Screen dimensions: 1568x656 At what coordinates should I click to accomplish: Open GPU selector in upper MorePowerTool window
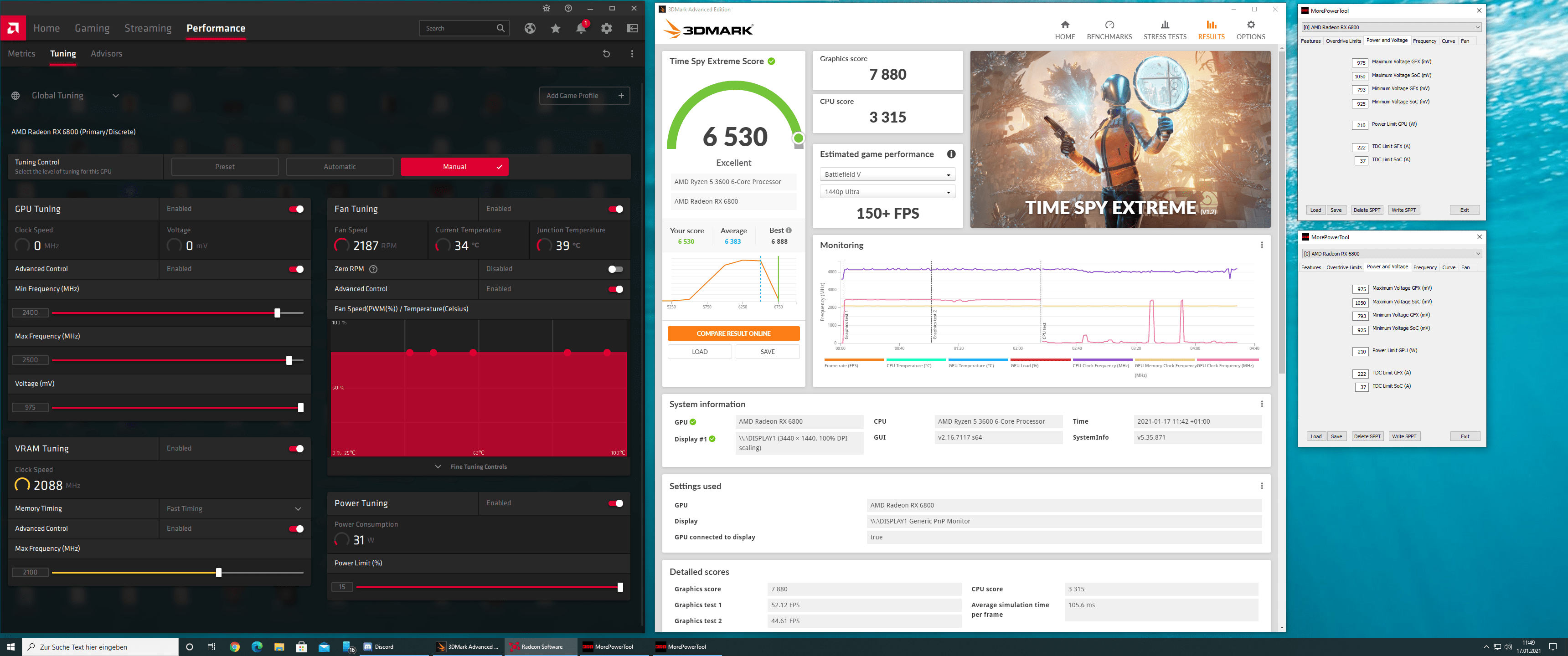coord(1391,27)
